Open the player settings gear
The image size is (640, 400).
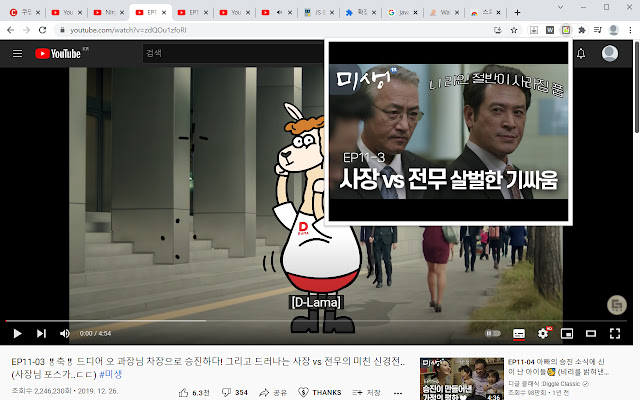pos(543,333)
